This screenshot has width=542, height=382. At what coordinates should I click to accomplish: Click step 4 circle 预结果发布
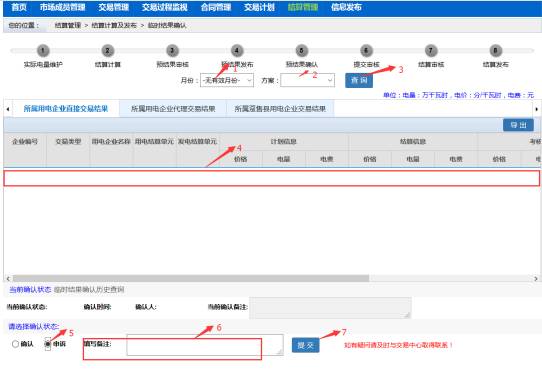tap(237, 51)
